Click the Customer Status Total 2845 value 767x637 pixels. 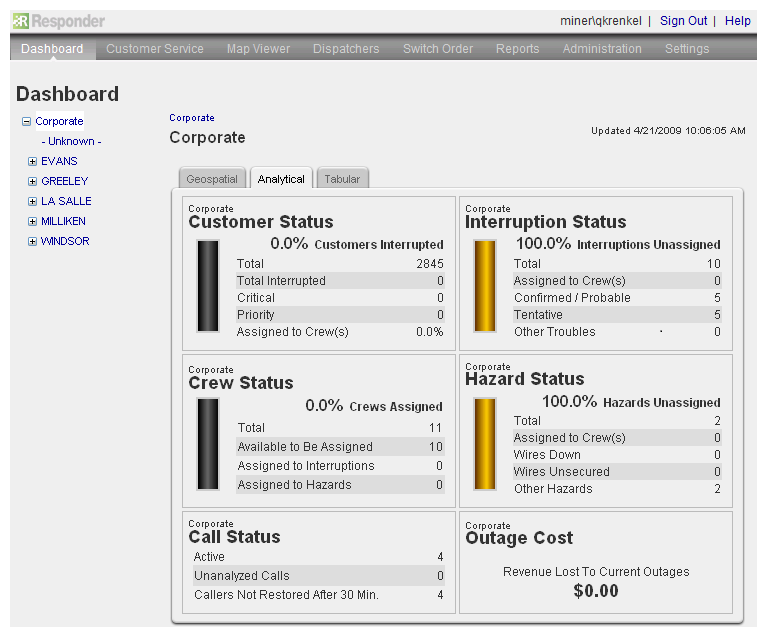coord(430,264)
